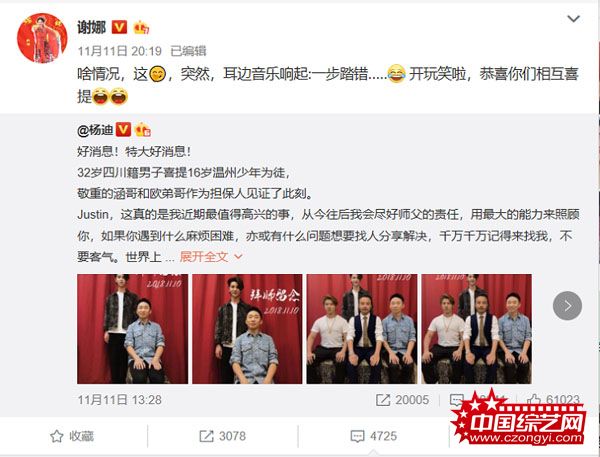The width and height of the screenshot is (600, 457).
Task: Open the top poster's username link
Action: point(91,27)
